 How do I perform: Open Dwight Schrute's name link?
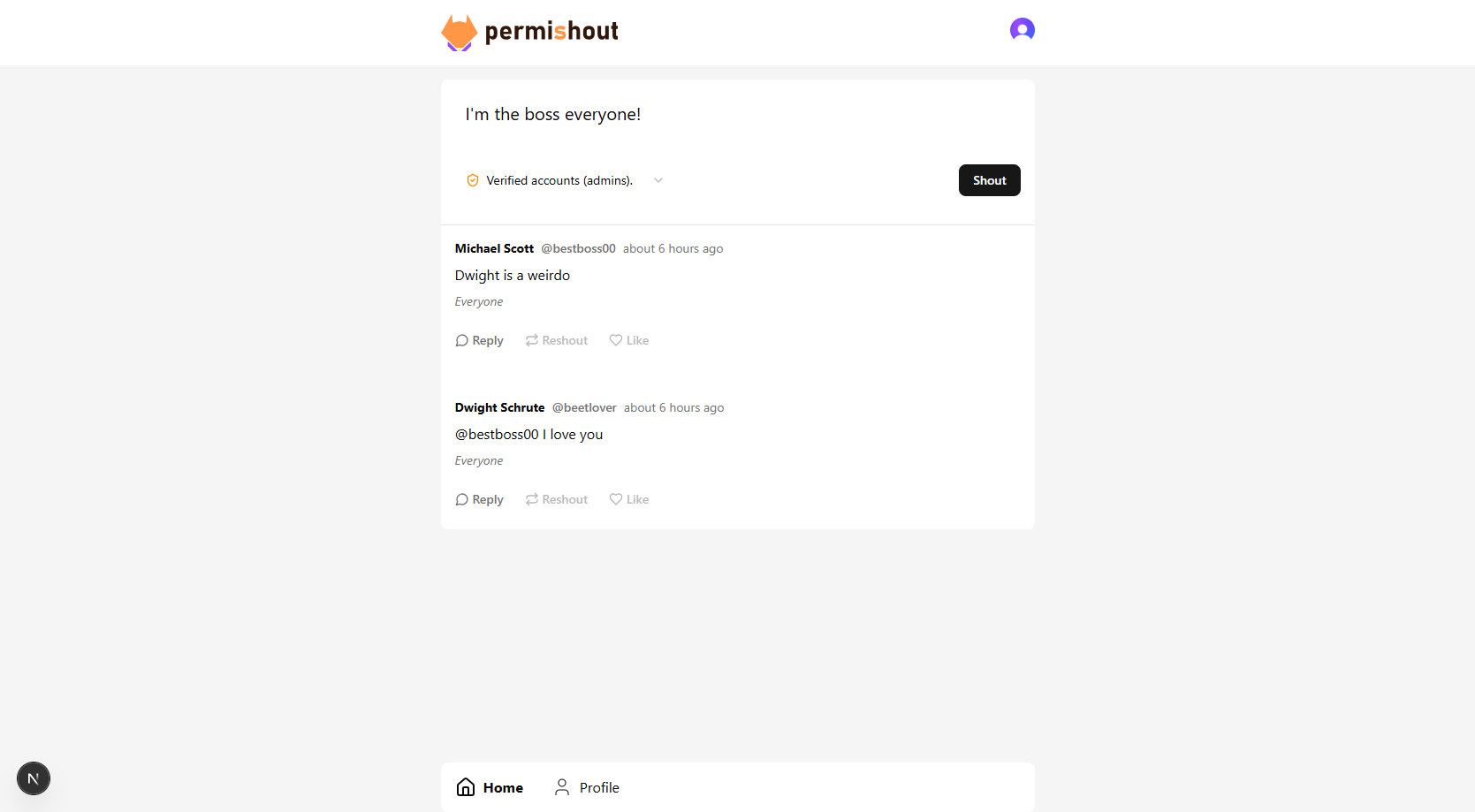[499, 407]
